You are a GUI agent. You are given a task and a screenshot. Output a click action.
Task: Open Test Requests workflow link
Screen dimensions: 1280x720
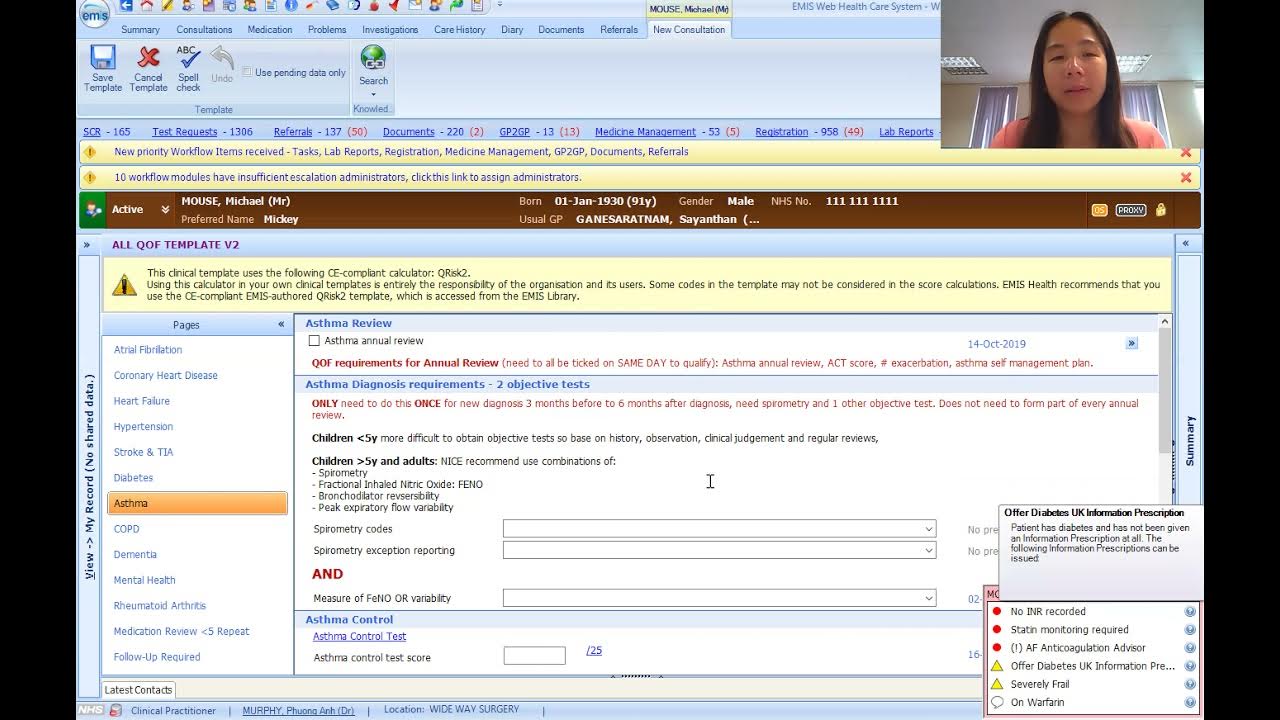tap(184, 132)
